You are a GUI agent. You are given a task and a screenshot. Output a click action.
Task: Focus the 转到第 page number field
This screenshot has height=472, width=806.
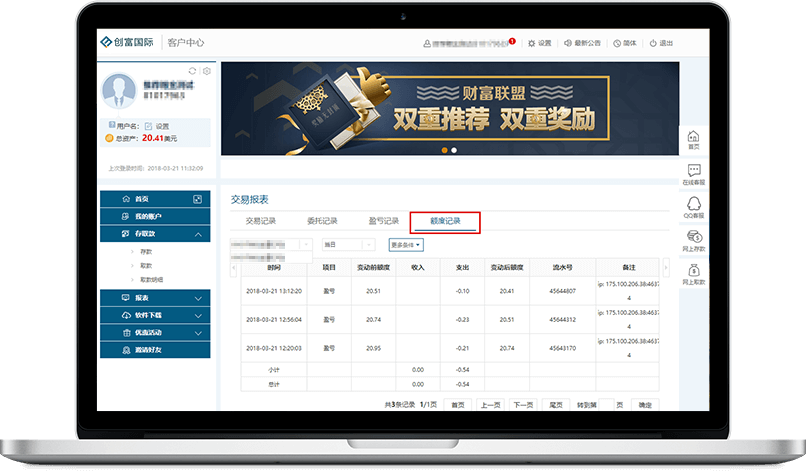(606, 405)
